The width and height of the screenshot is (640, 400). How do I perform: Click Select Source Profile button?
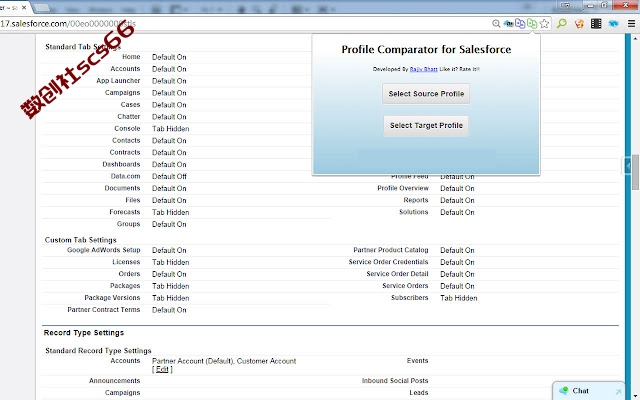tap(426, 93)
